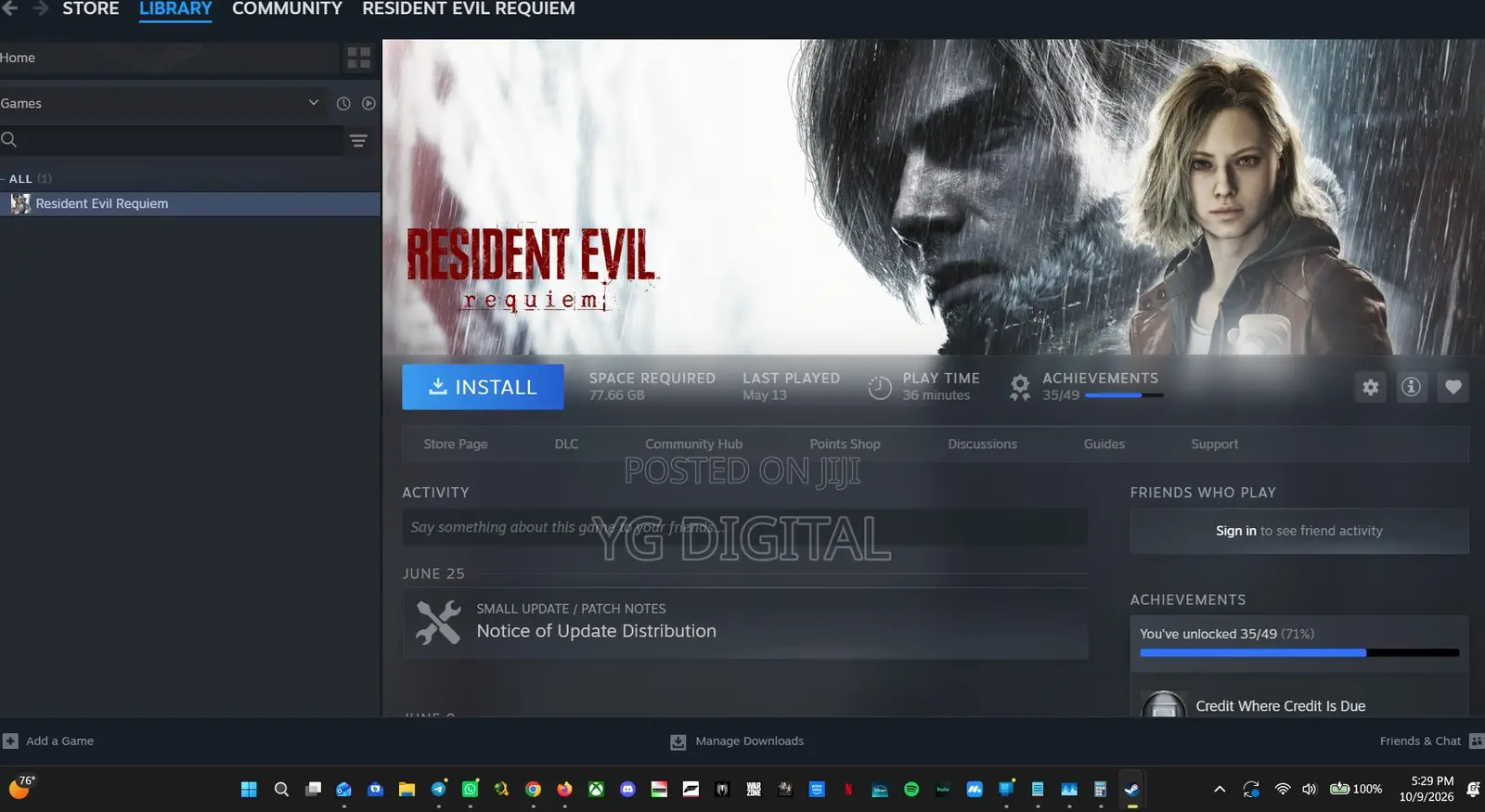Open Discord from the taskbar
Screen dimensions: 1485x812
click(x=627, y=790)
